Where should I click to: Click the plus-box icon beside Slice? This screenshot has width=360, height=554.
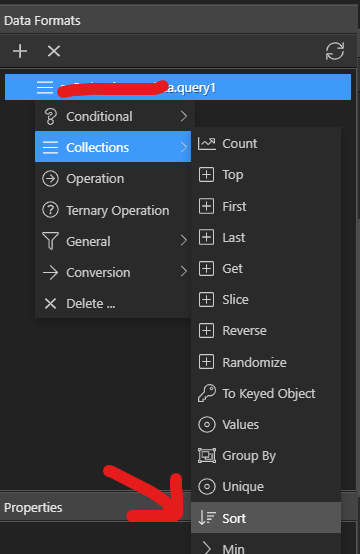point(206,300)
